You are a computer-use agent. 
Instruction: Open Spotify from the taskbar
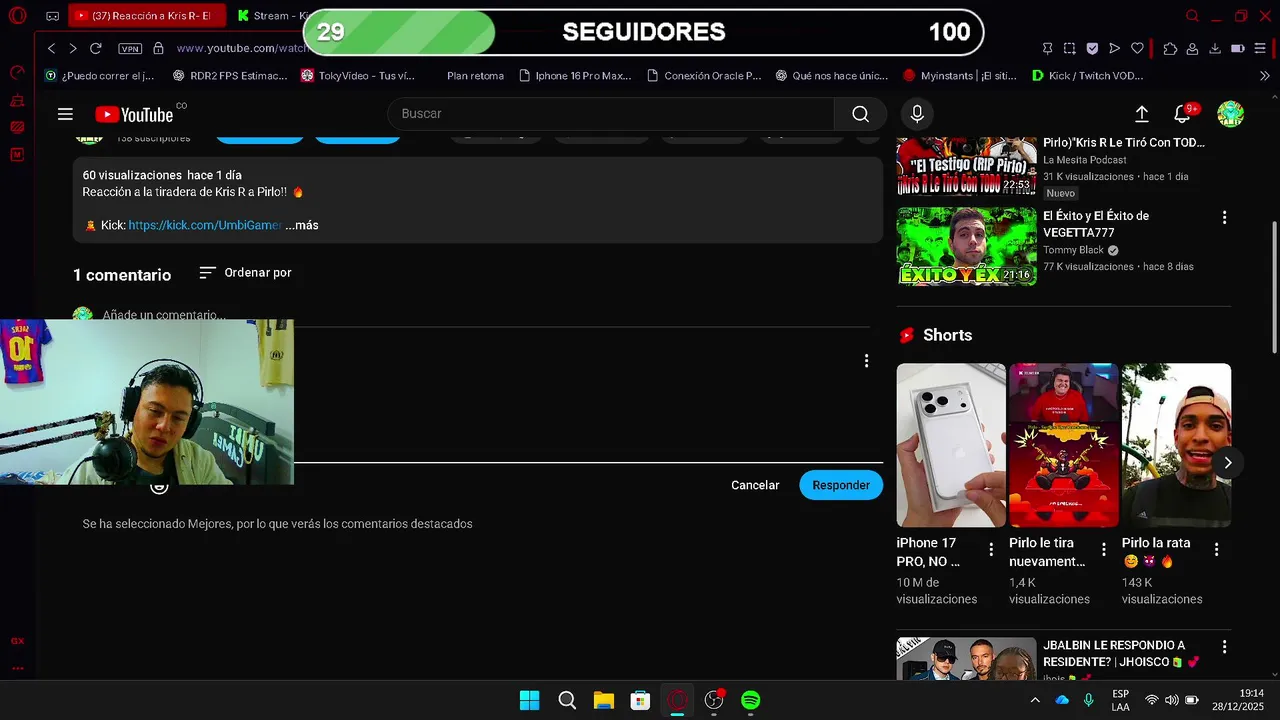751,700
